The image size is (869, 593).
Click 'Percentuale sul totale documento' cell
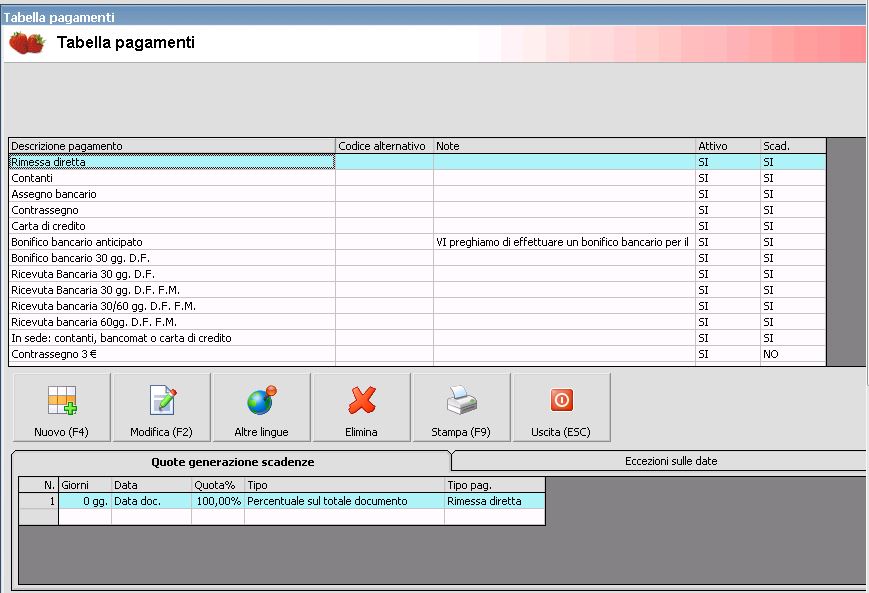[344, 501]
